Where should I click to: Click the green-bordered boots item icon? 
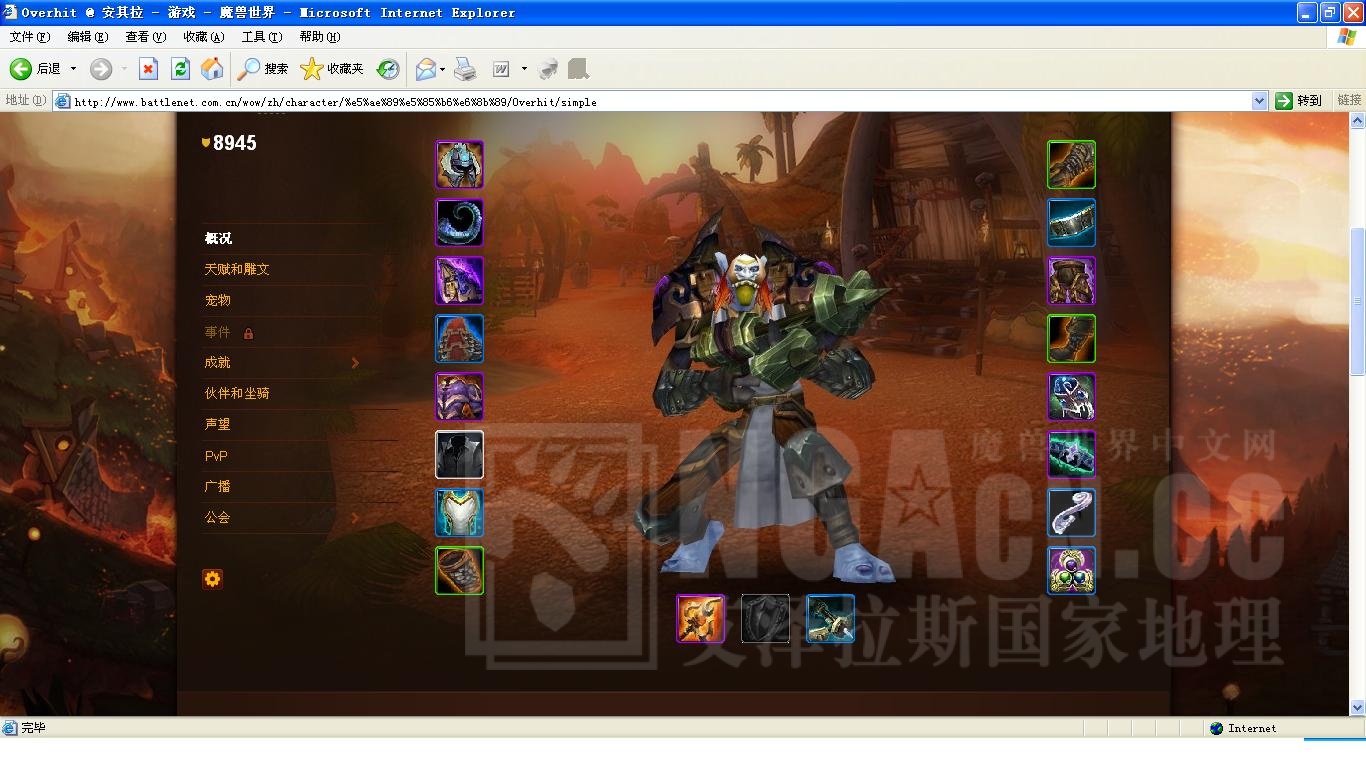(x=1071, y=338)
